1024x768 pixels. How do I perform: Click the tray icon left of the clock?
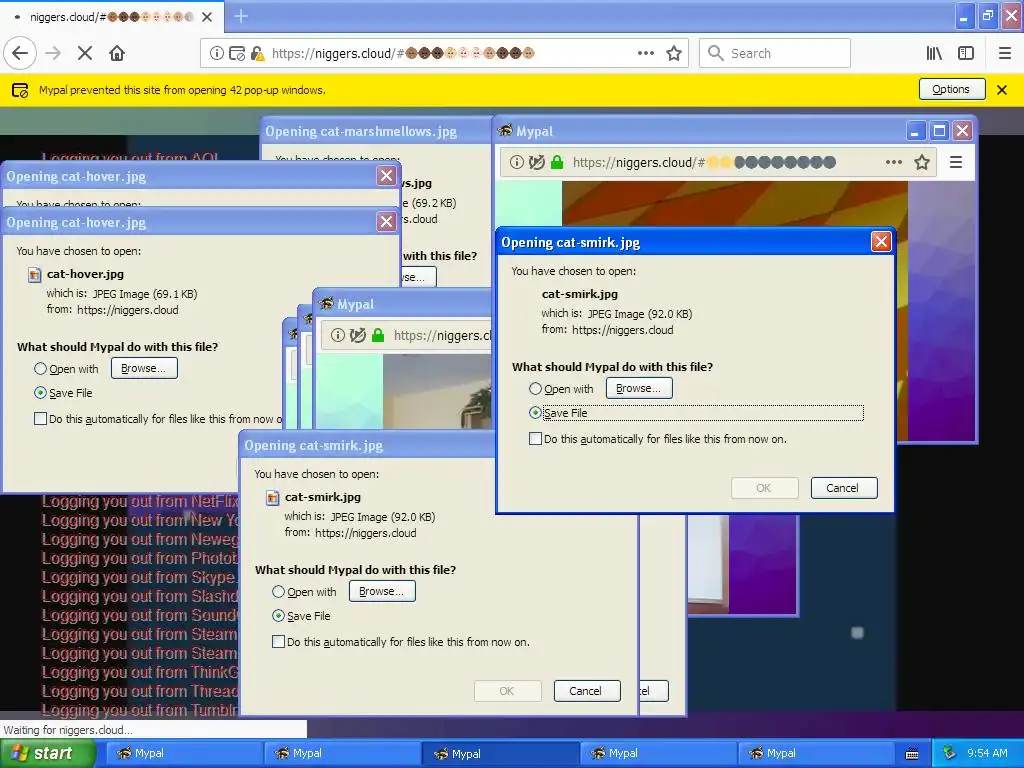point(950,753)
